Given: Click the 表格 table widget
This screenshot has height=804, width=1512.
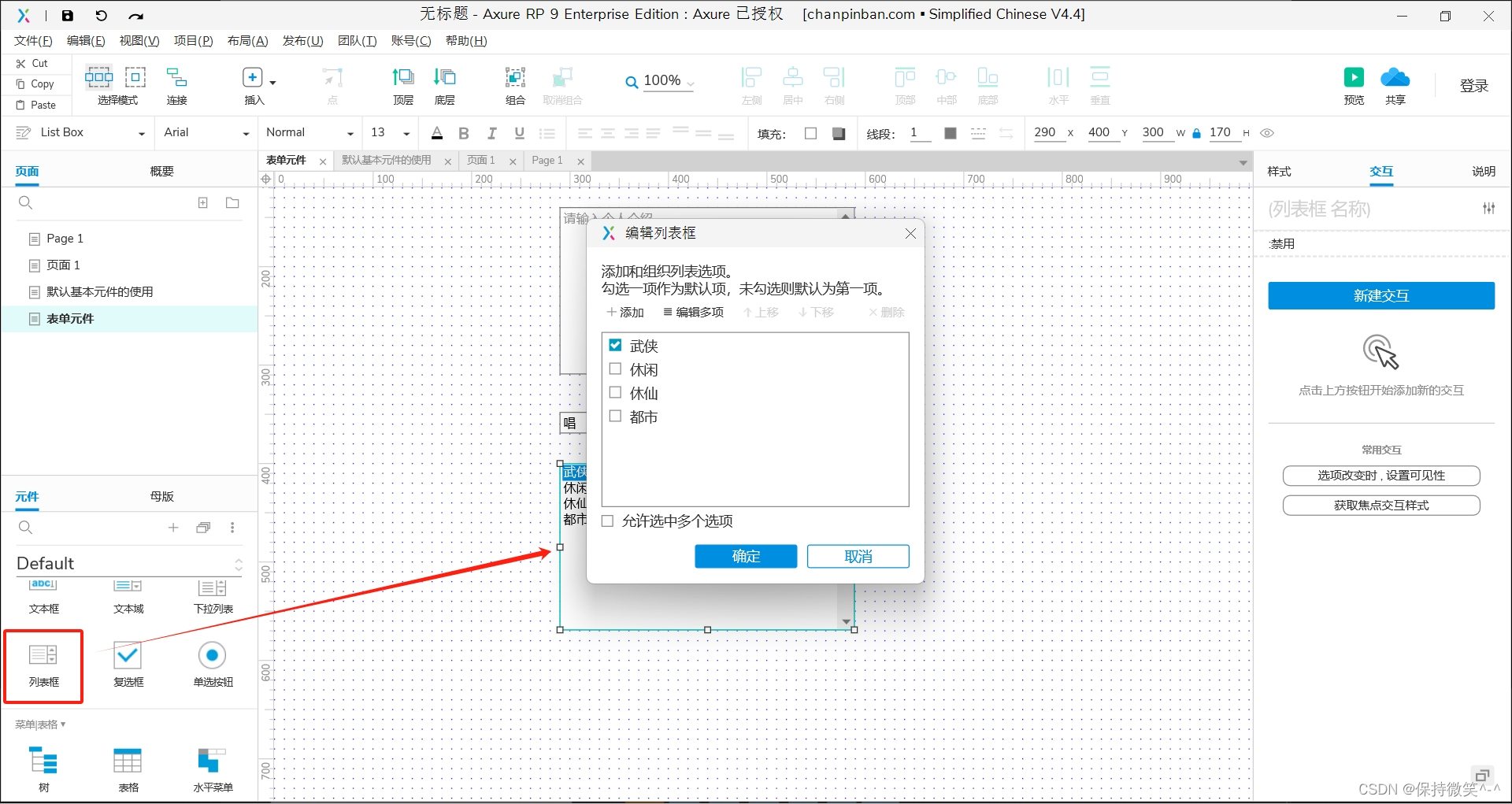Looking at the screenshot, I should click(128, 769).
